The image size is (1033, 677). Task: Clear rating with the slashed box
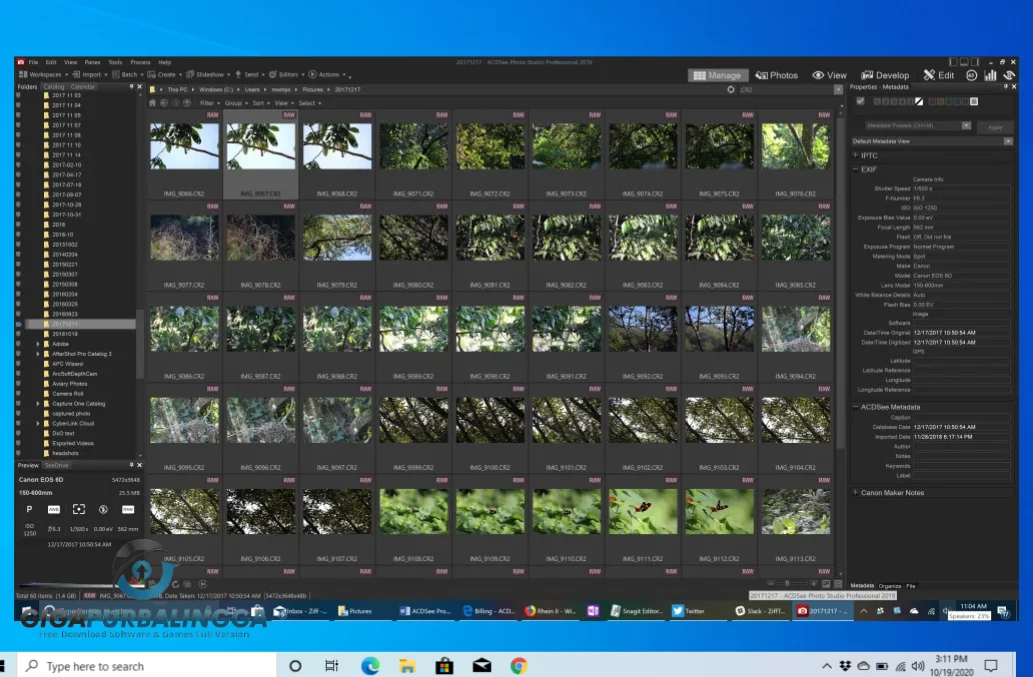pos(919,101)
